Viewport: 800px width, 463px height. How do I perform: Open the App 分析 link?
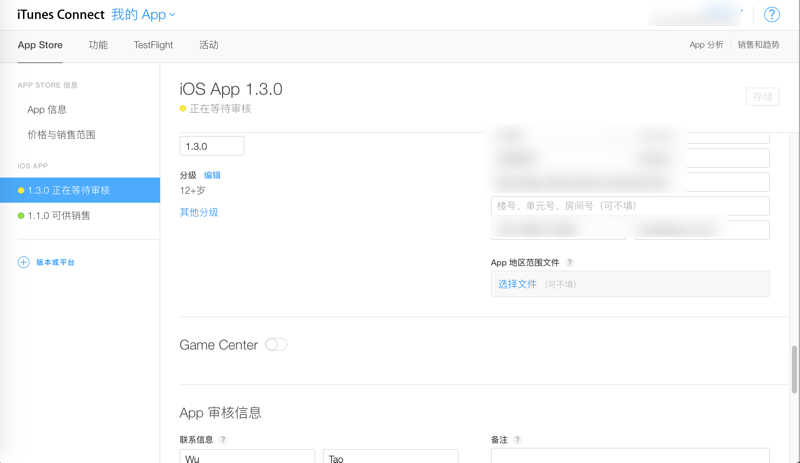click(706, 45)
